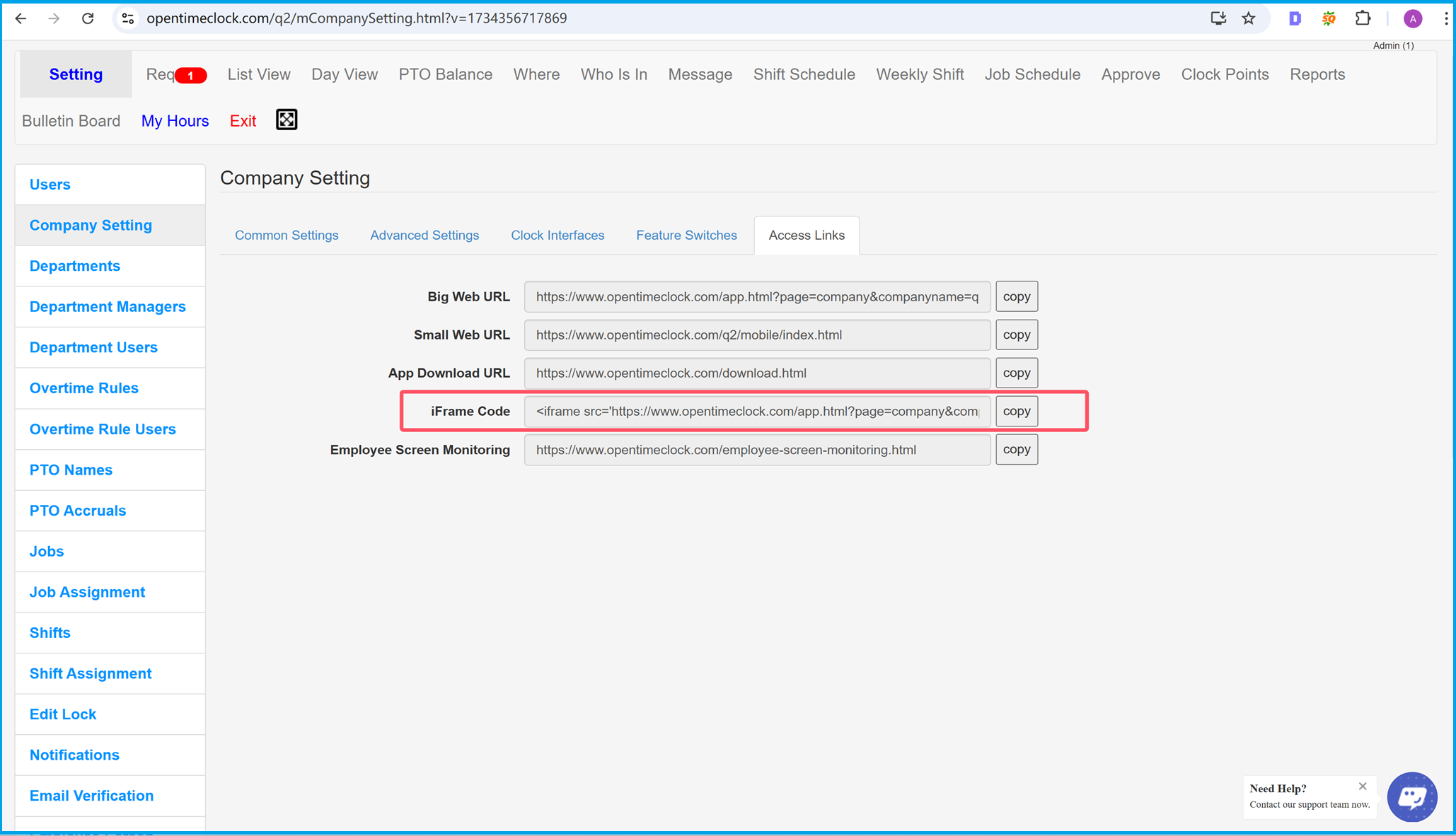Reload the page with refresh icon
The image size is (1456, 836).
click(88, 18)
